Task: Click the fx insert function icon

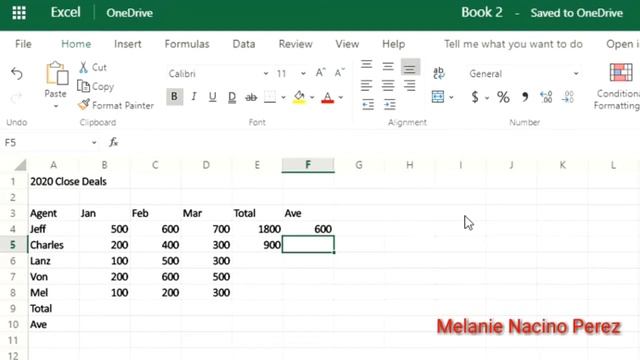Action: point(113,142)
